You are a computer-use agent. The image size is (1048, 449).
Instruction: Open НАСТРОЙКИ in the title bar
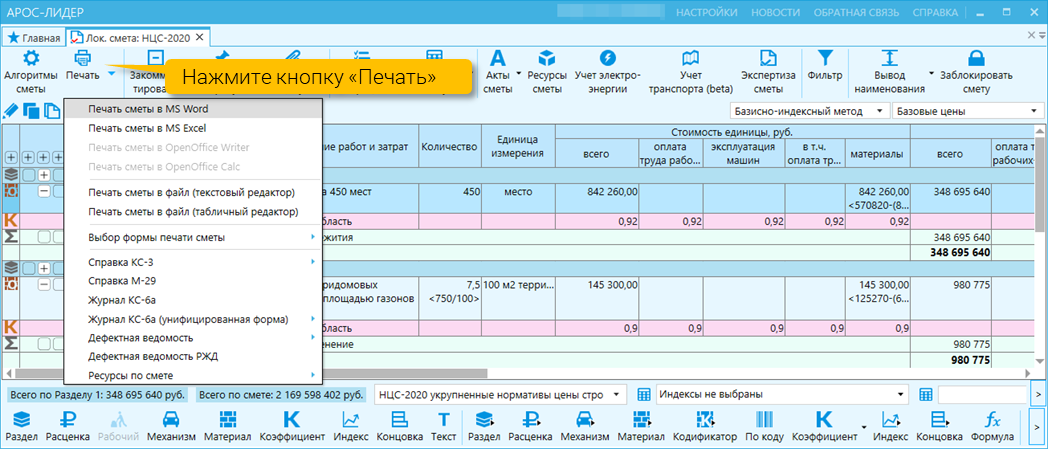(x=706, y=12)
